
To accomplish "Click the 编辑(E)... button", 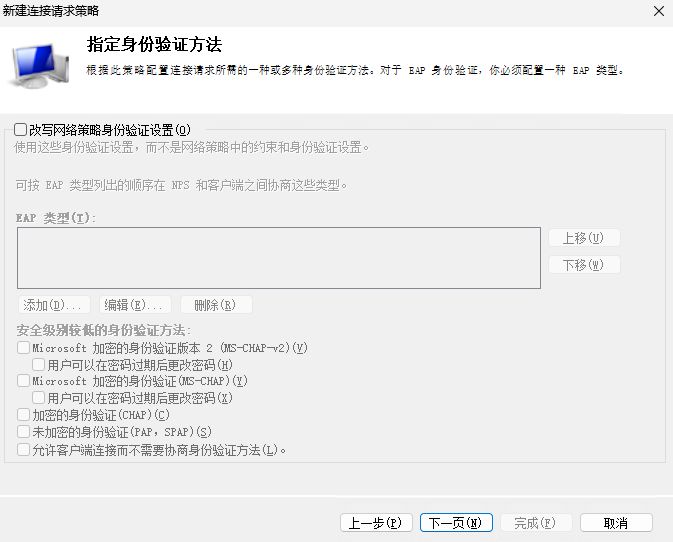I will [x=135, y=305].
